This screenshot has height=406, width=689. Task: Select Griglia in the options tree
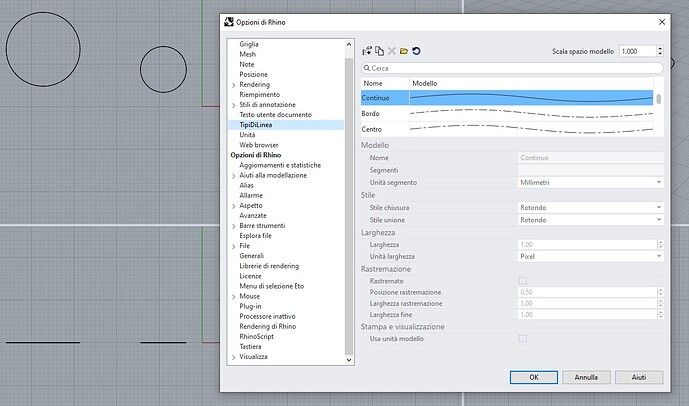point(249,44)
